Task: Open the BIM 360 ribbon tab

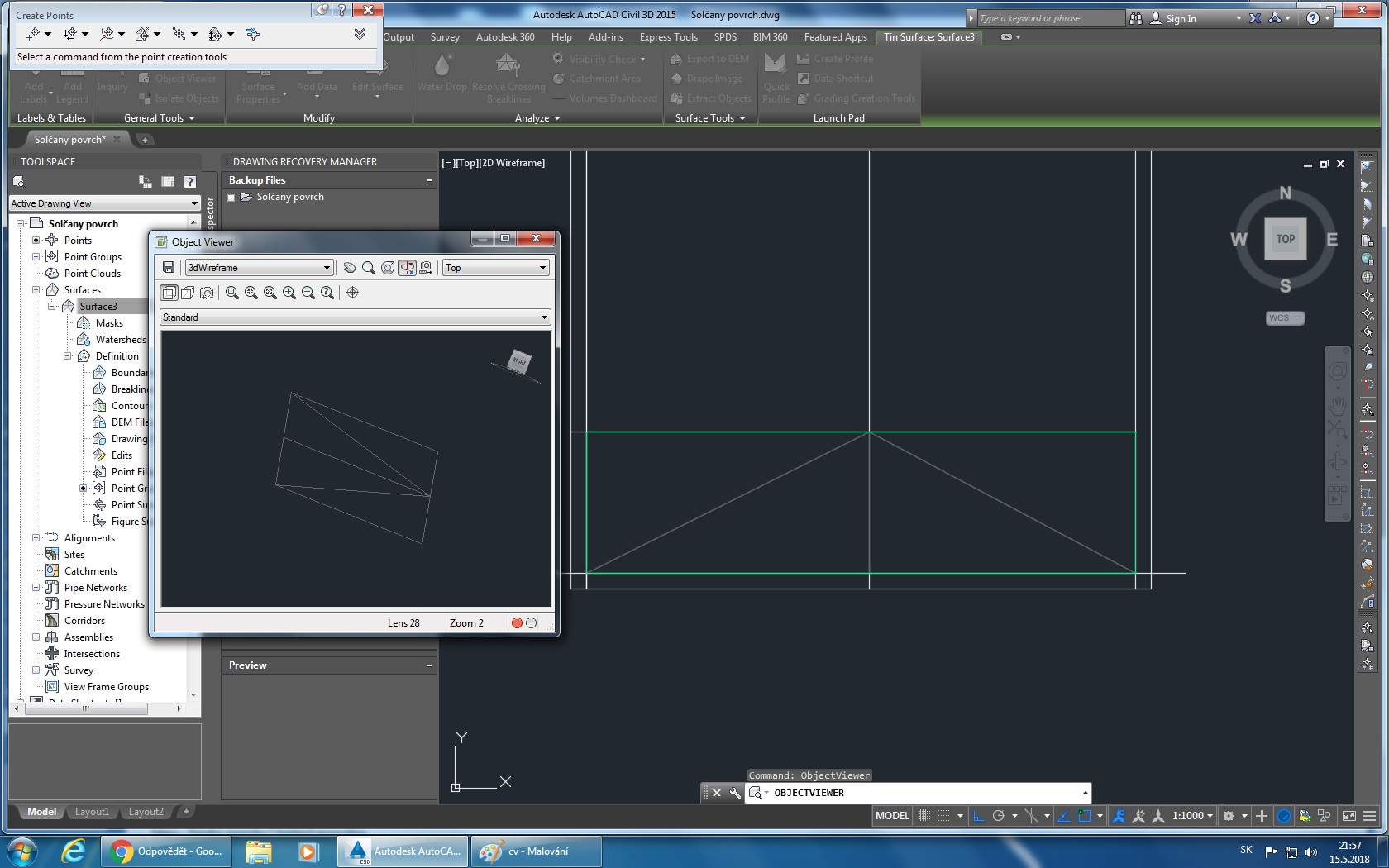Action: (x=770, y=37)
